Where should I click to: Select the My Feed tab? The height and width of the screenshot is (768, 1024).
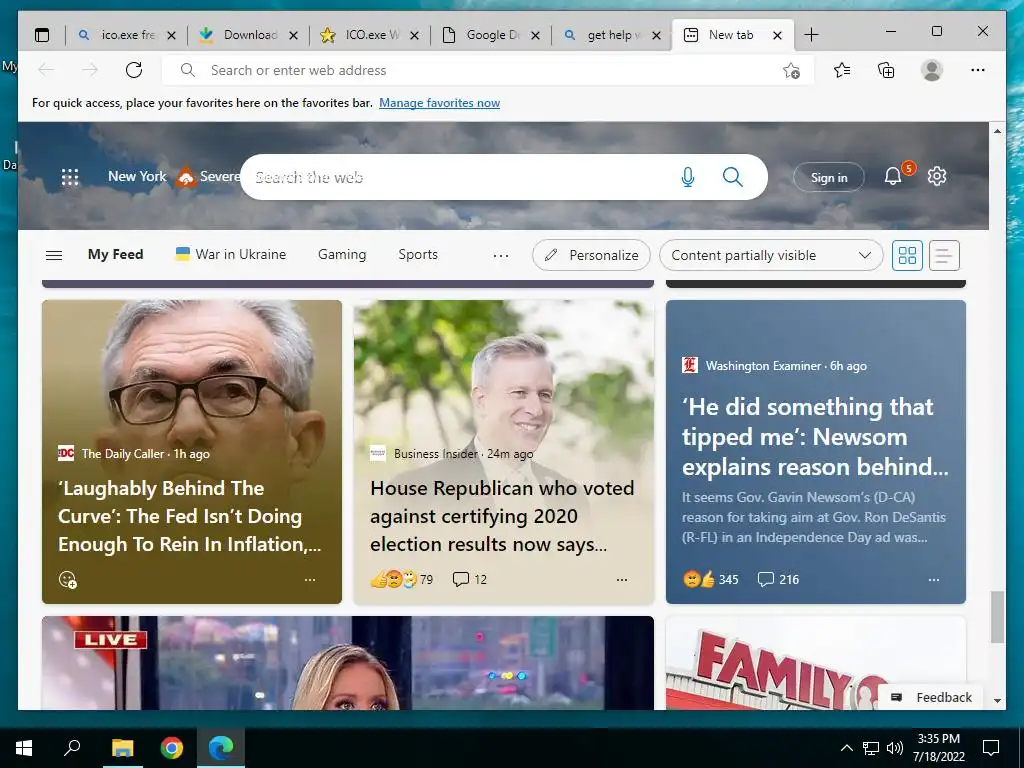point(116,255)
